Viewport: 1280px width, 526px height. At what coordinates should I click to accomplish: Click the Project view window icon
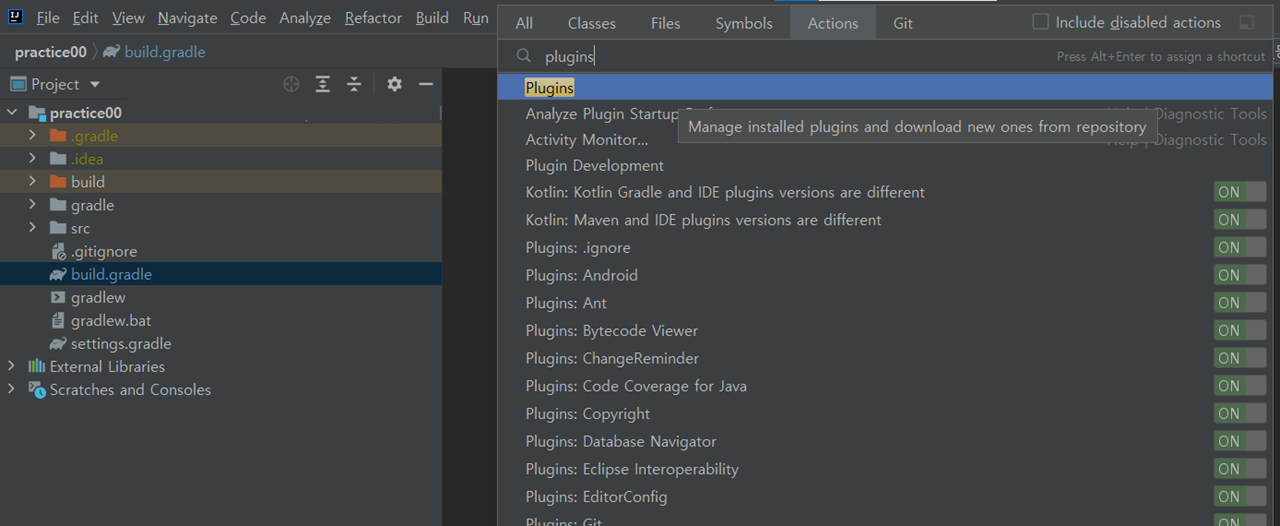(x=17, y=84)
